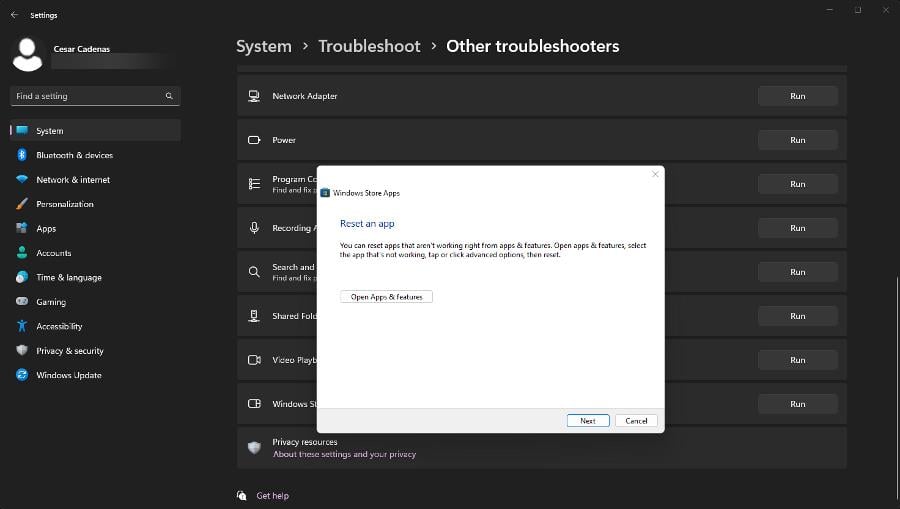
Task: Click the search magnifier icon
Action: [169, 96]
